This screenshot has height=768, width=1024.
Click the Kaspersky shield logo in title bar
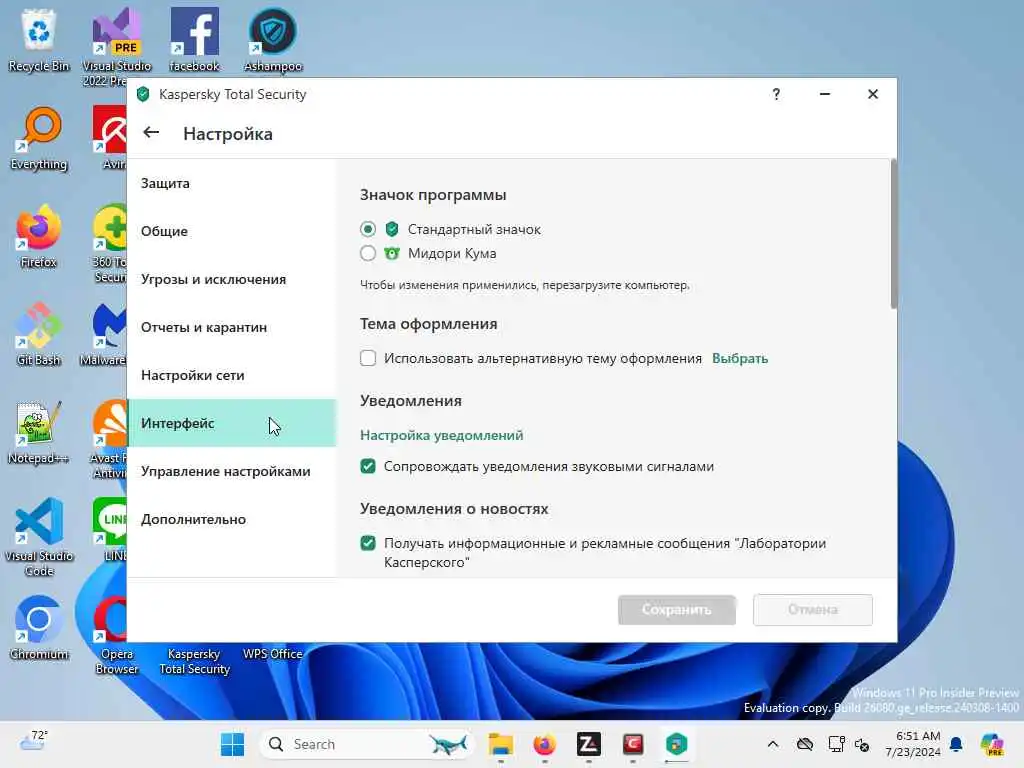pos(143,94)
